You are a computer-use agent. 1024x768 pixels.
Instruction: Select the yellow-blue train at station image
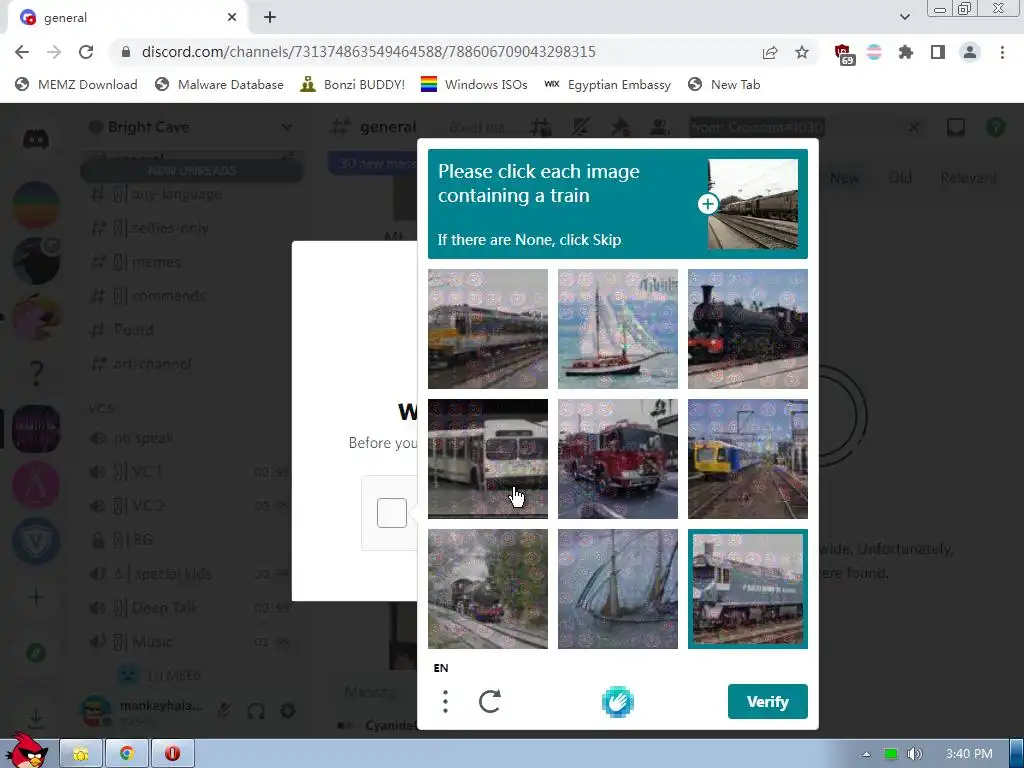(748, 458)
